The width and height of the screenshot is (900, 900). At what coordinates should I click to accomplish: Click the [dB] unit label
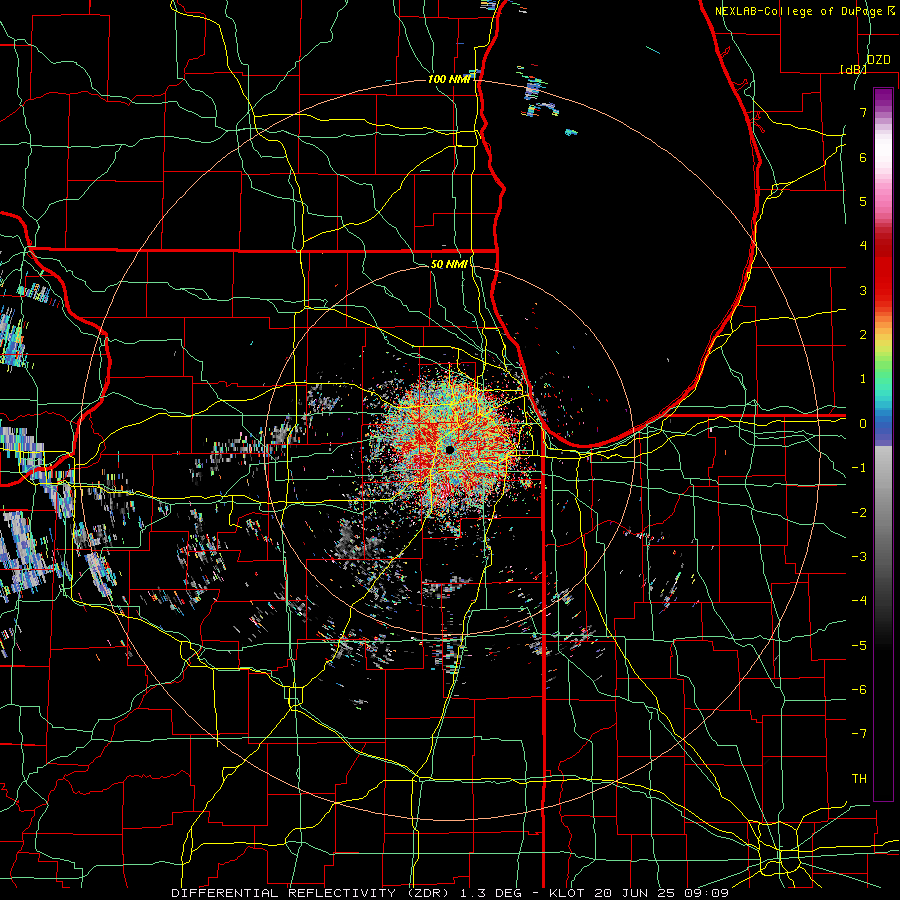tap(853, 69)
